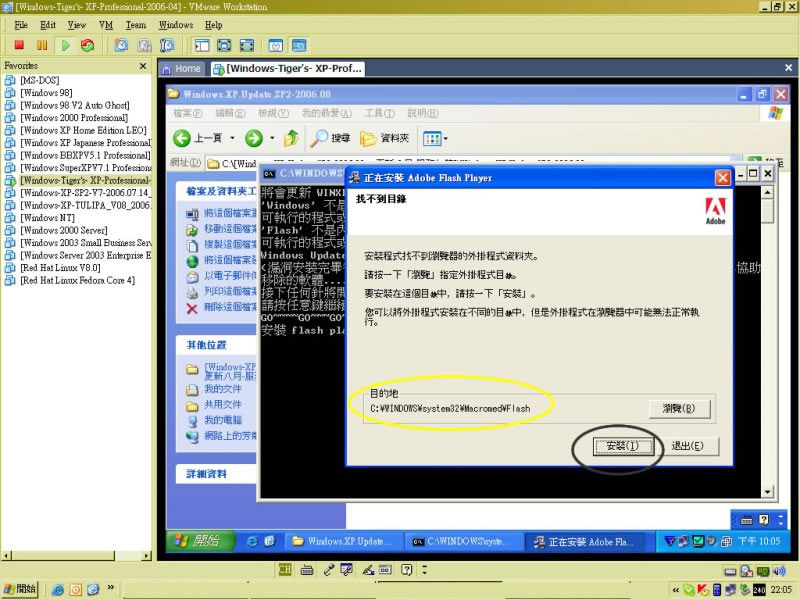Open the Help menu in VMware
Screen dimensions: 800x600
pos(213,25)
